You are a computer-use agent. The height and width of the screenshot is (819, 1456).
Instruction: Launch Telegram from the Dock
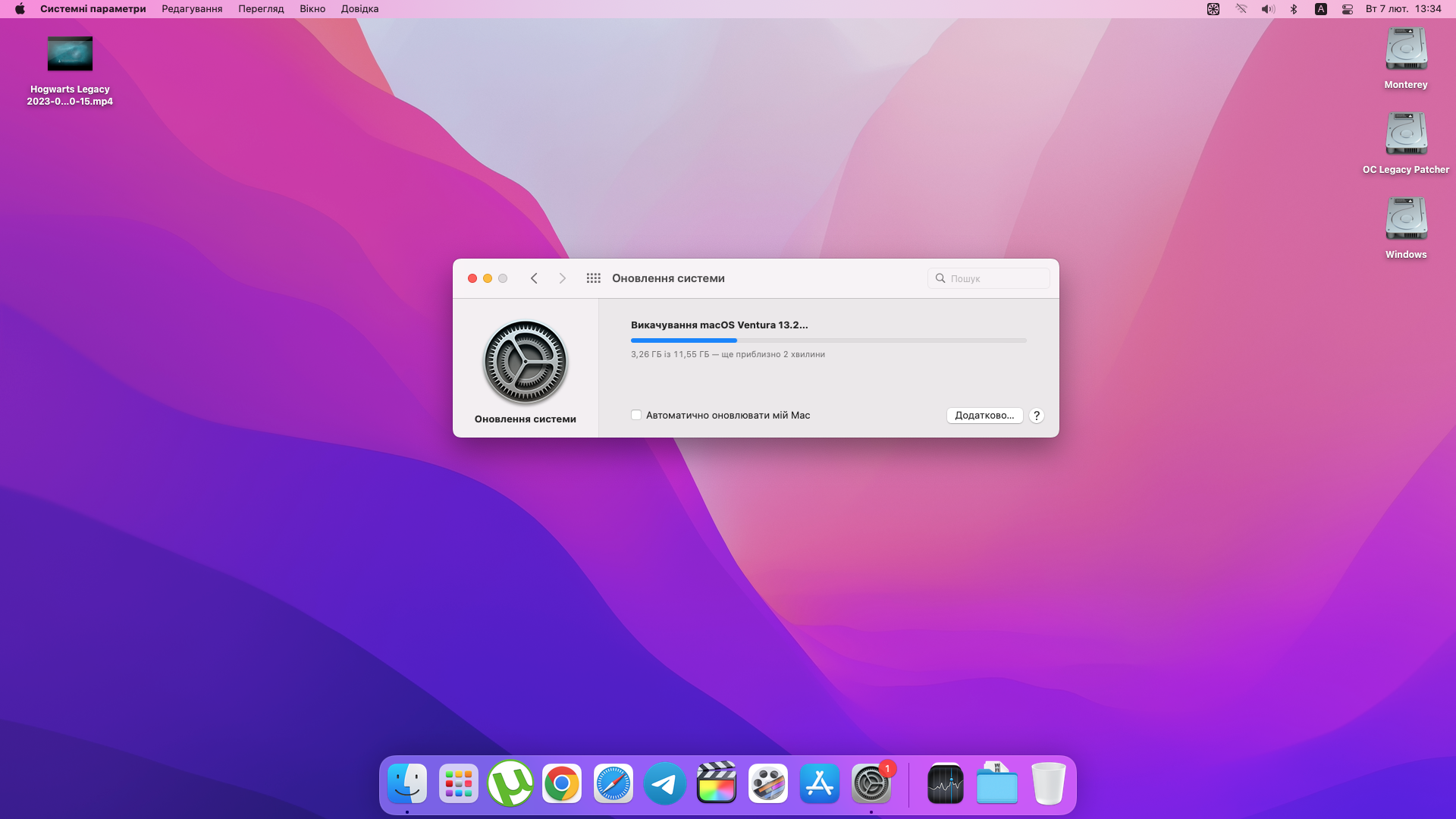tap(665, 784)
